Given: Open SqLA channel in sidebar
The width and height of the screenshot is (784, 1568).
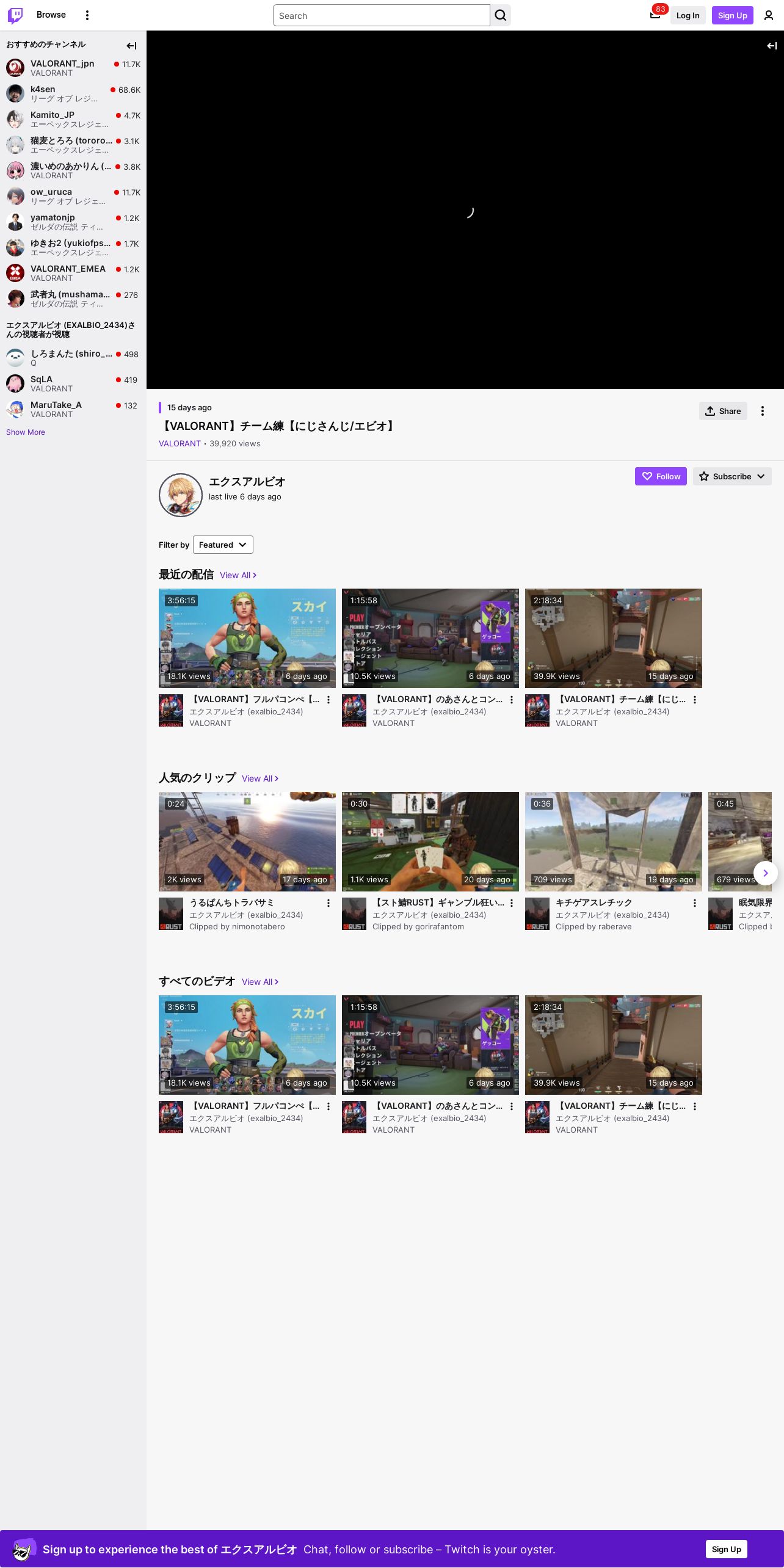Looking at the screenshot, I should click(73, 383).
